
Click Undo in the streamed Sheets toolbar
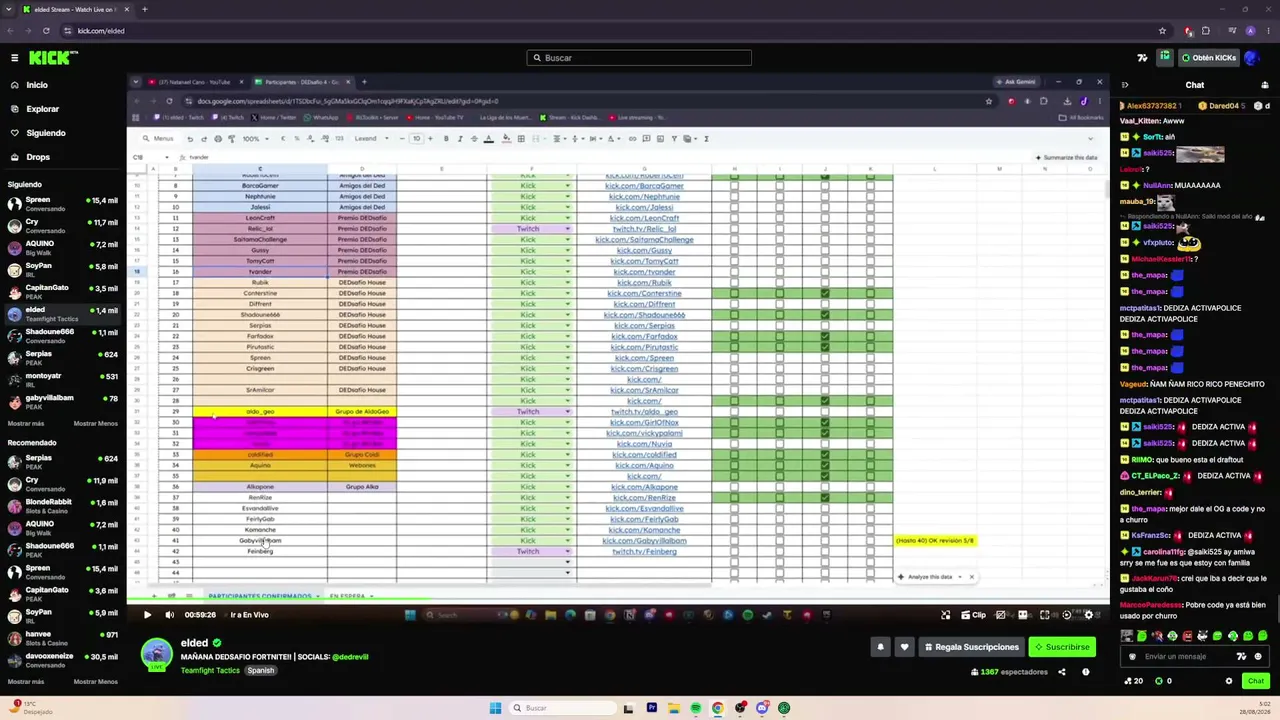click(190, 139)
